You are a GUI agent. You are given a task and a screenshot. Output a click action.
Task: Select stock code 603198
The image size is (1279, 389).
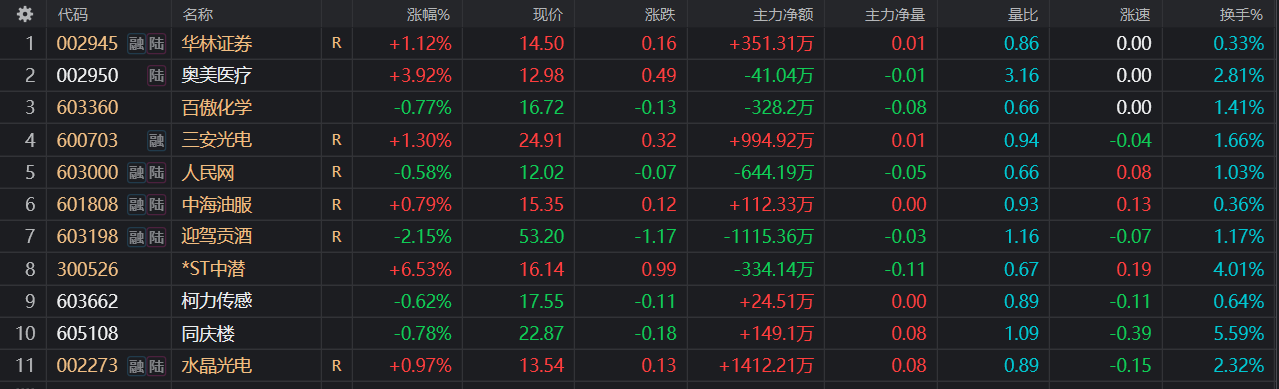[87, 237]
